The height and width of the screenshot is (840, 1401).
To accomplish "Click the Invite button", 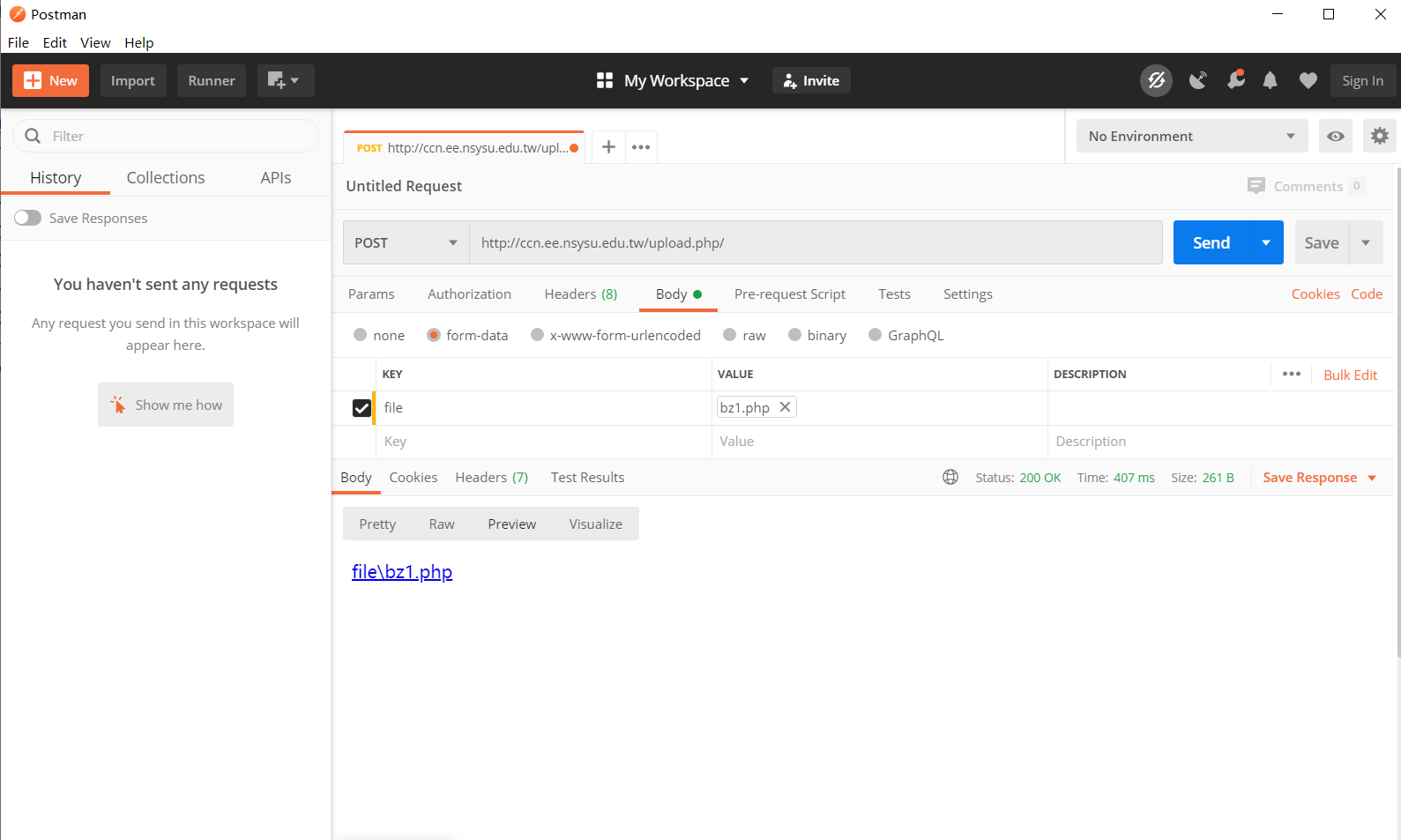I will pyautogui.click(x=811, y=81).
